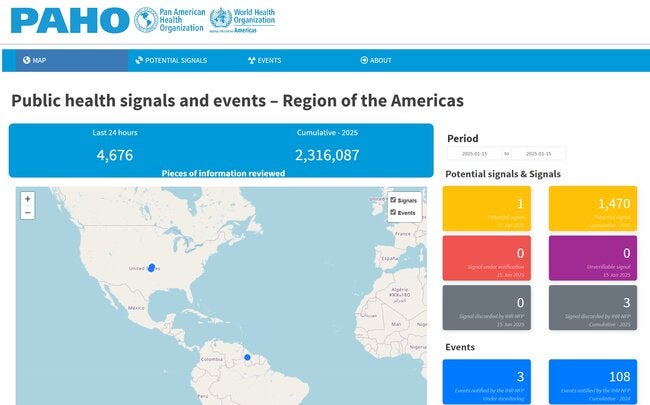650x405 pixels.
Task: Go to the About tab
Action: tap(376, 61)
